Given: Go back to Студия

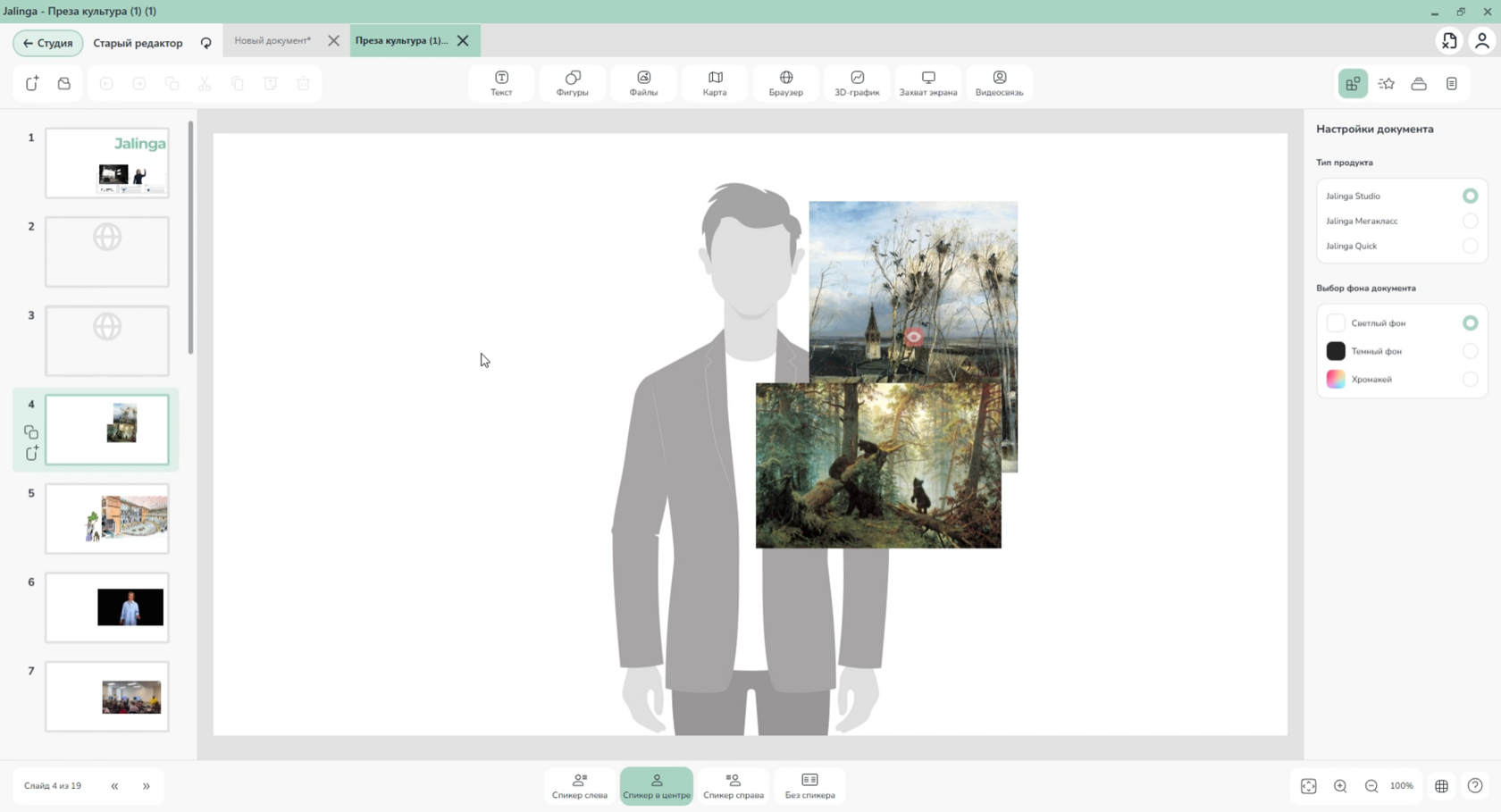Looking at the screenshot, I should pyautogui.click(x=48, y=43).
